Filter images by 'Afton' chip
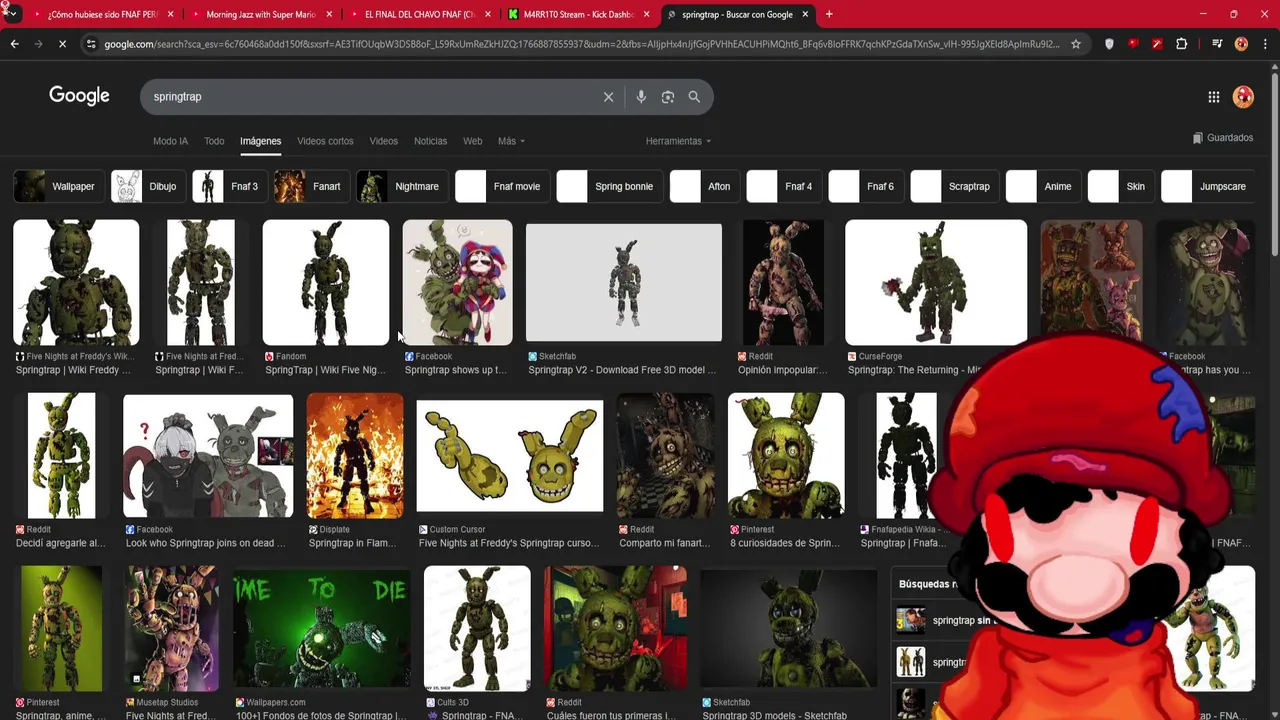The image size is (1280, 720). tap(704, 186)
